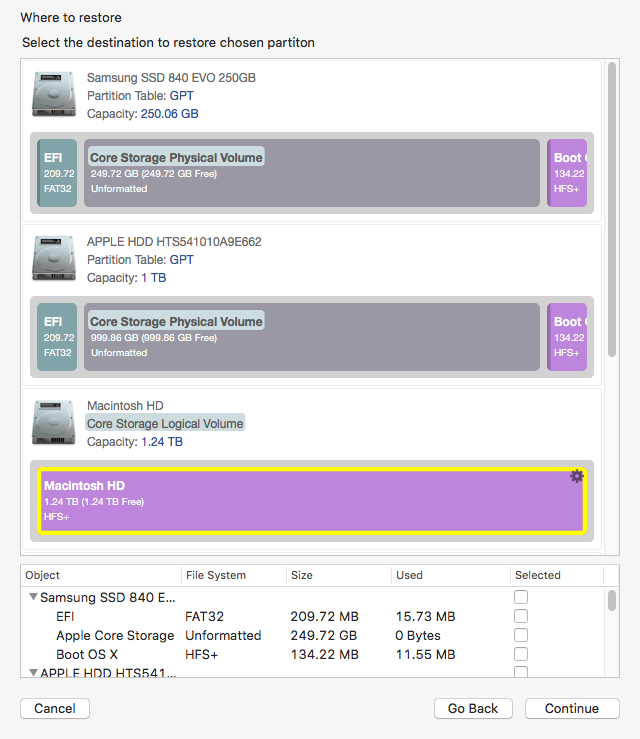Select Boot partition on the Samsung SSD
The width and height of the screenshot is (640, 739).
pos(567,173)
